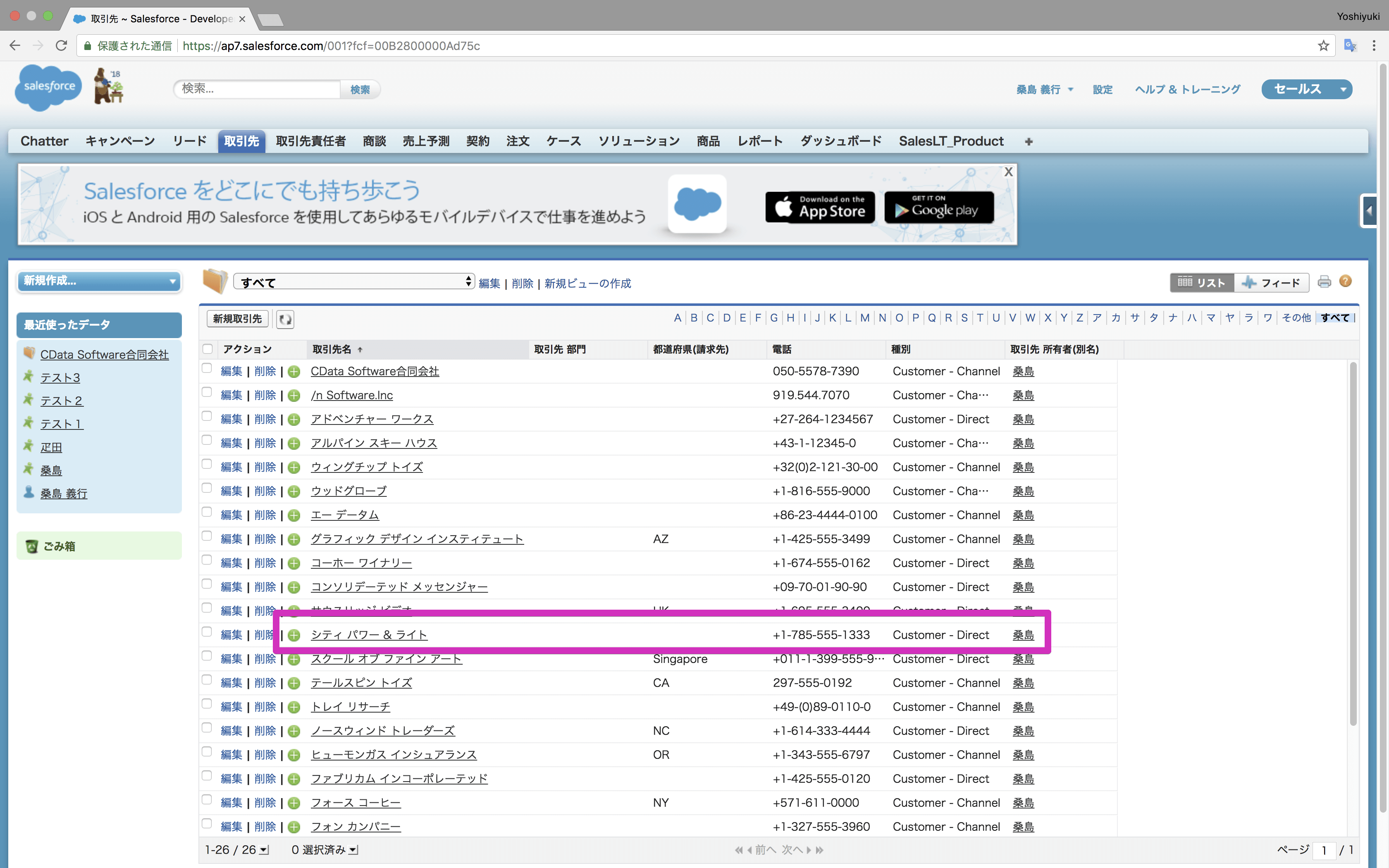Check the checkbox for コーホー ワイナリー row
Image resolution: width=1389 pixels, height=868 pixels.
(207, 560)
